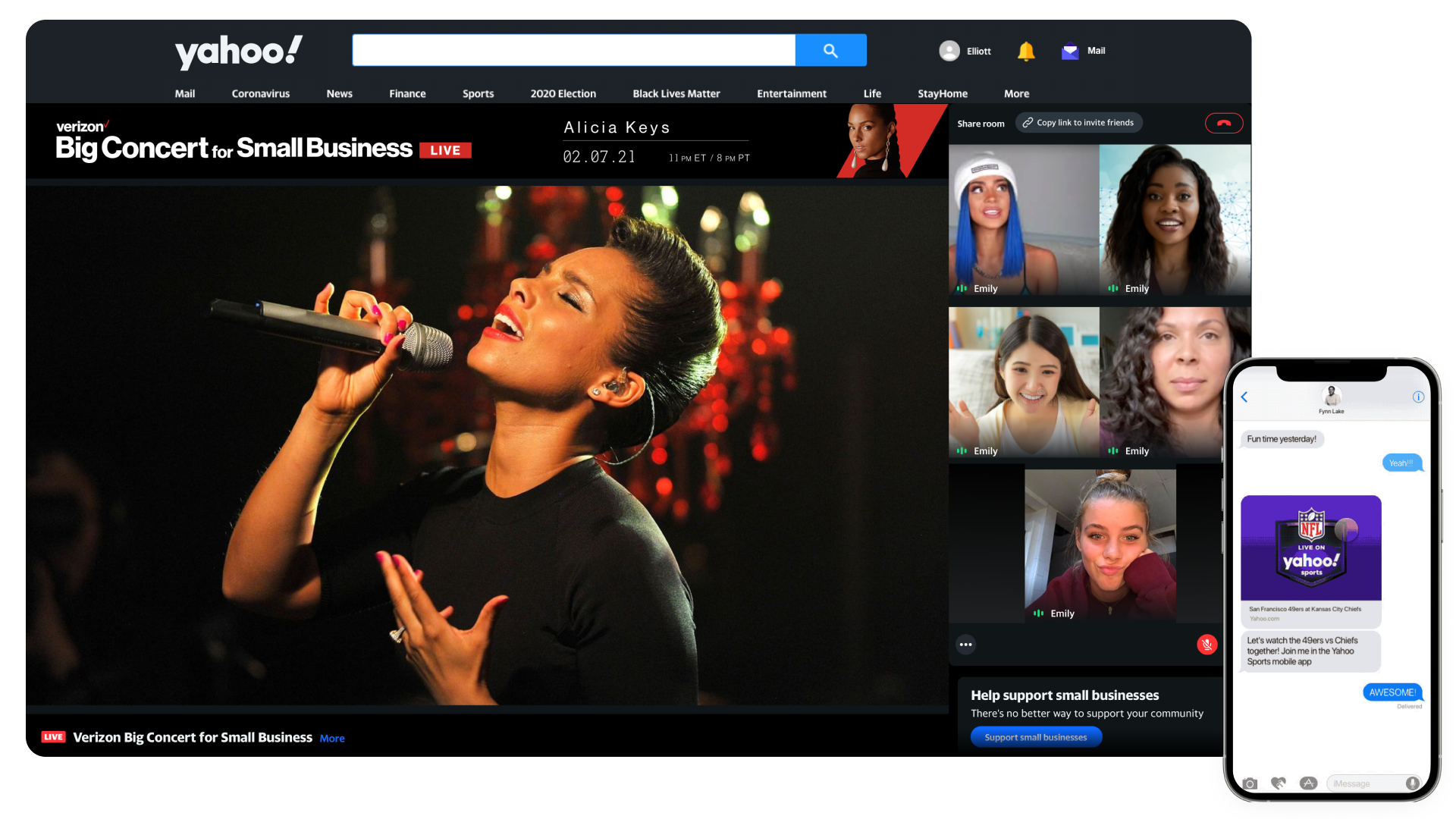Click the More link beside concert title
This screenshot has height=819, width=1456.
pos(332,739)
